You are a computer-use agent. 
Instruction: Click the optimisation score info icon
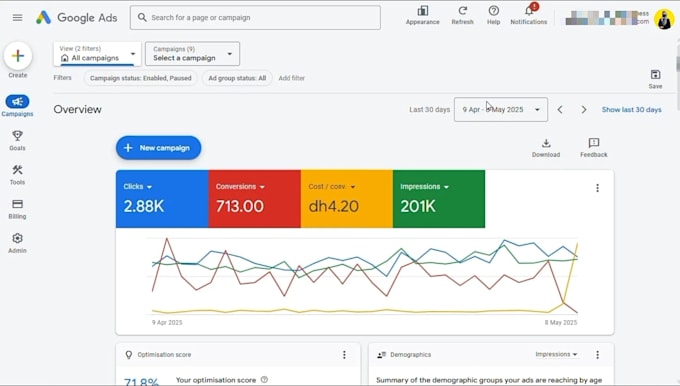[x=264, y=379]
